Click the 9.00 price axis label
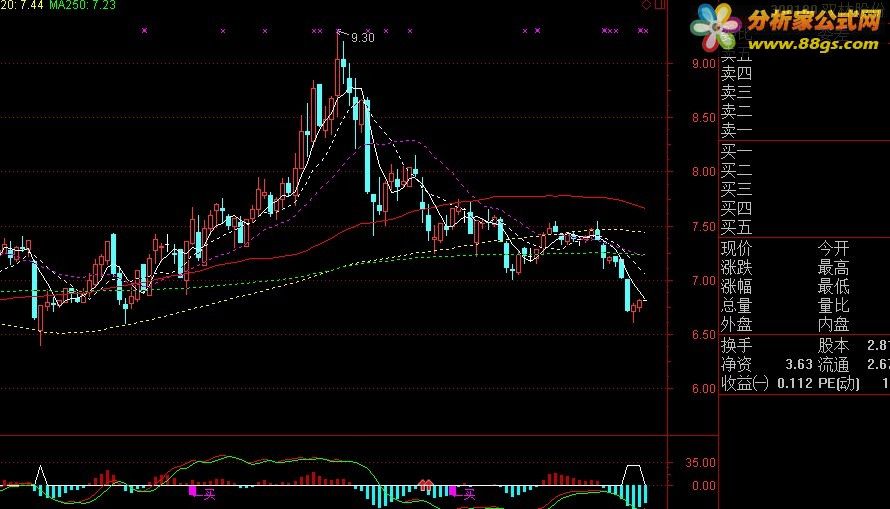Image resolution: width=890 pixels, height=509 pixels. [704, 64]
